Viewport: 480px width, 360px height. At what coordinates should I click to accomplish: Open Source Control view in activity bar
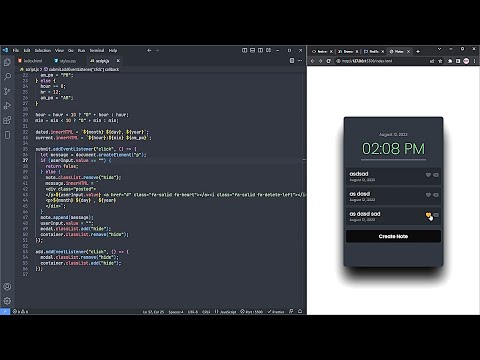7,91
